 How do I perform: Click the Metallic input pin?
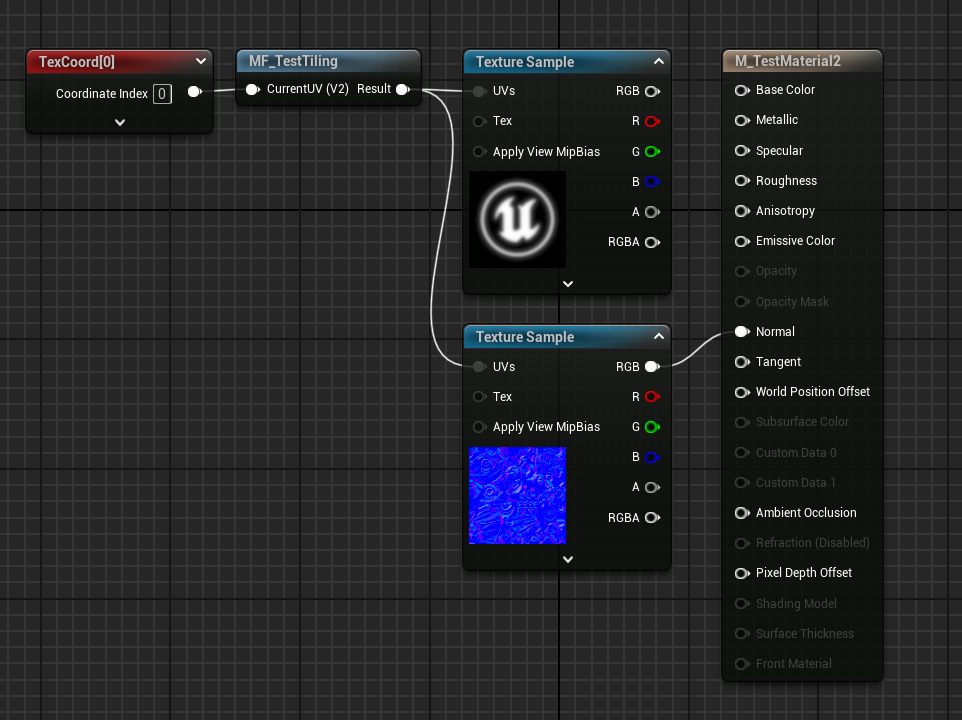[x=742, y=120]
